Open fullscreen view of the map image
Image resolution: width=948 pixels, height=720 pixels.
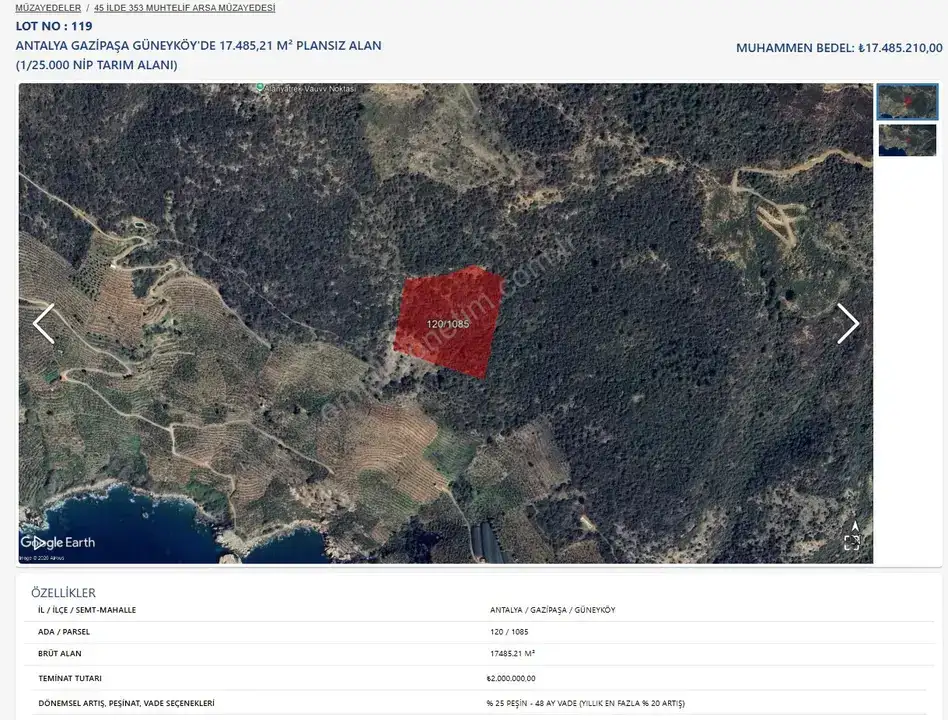point(852,543)
